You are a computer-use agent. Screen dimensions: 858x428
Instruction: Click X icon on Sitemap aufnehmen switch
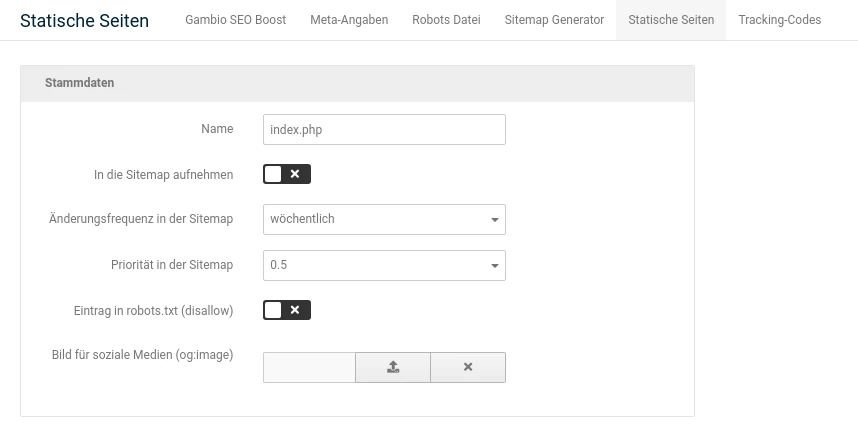[x=295, y=174]
